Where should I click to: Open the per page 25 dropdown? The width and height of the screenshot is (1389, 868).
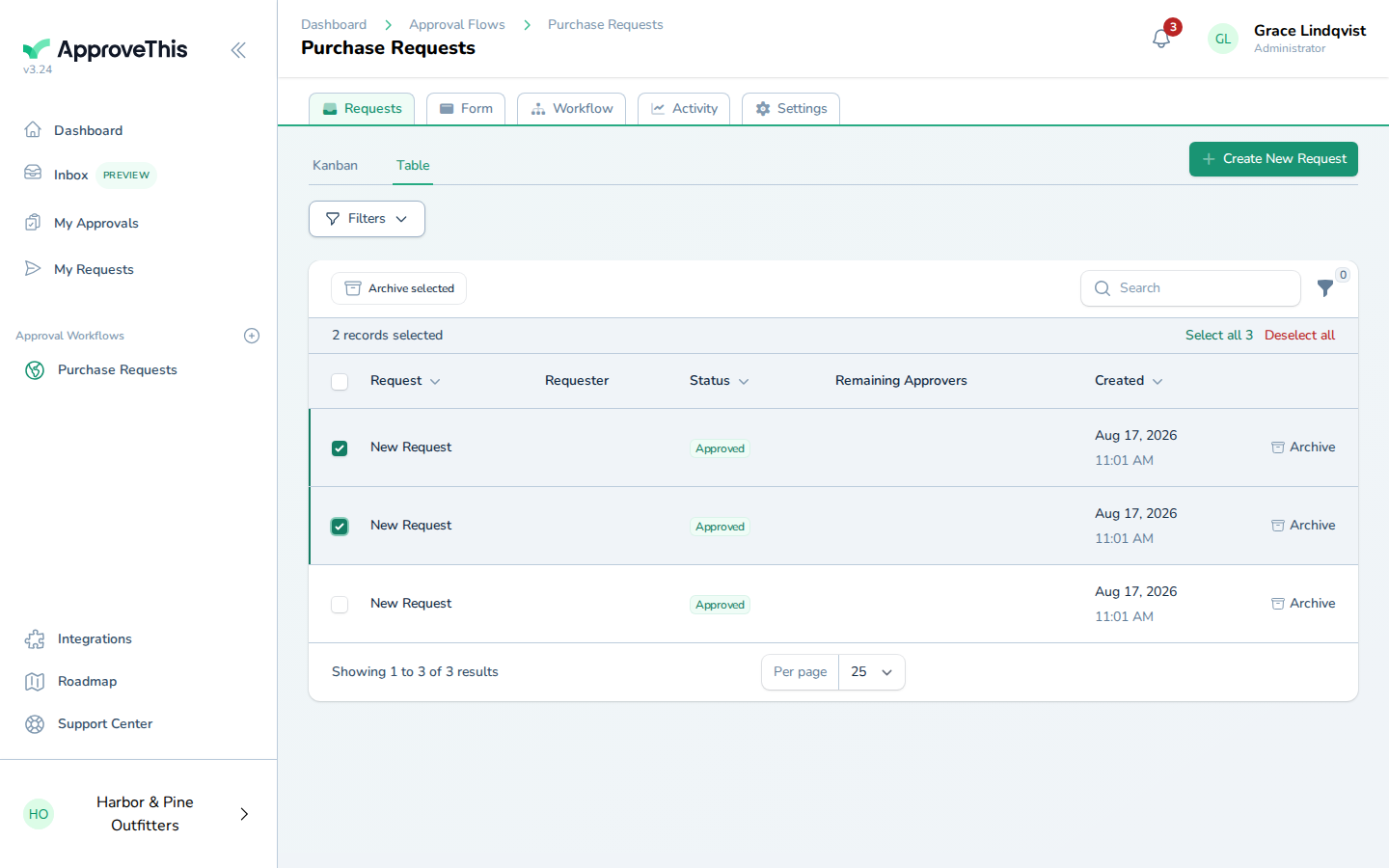tap(872, 672)
